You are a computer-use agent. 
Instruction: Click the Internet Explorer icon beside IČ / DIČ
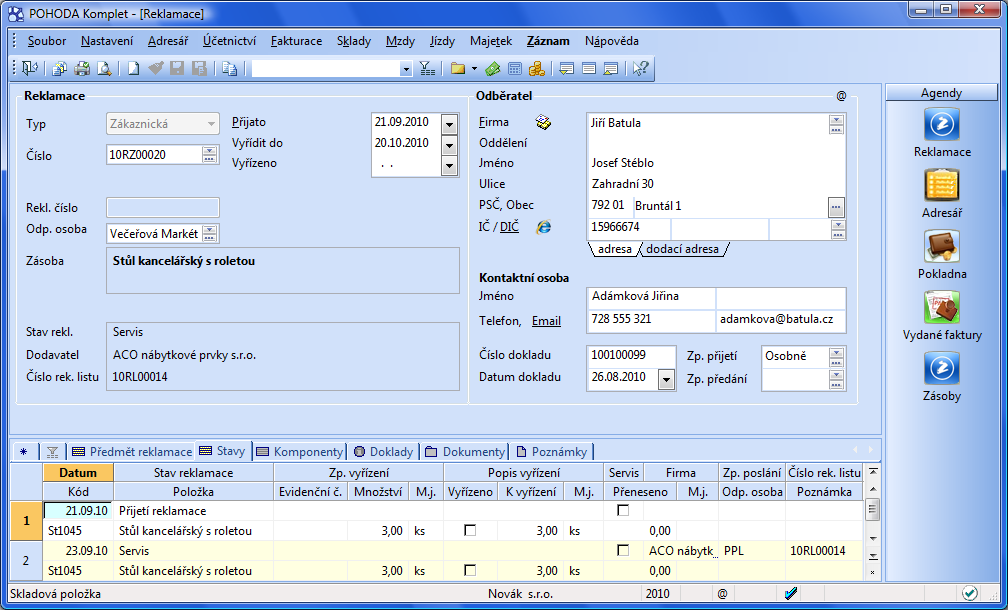544,226
